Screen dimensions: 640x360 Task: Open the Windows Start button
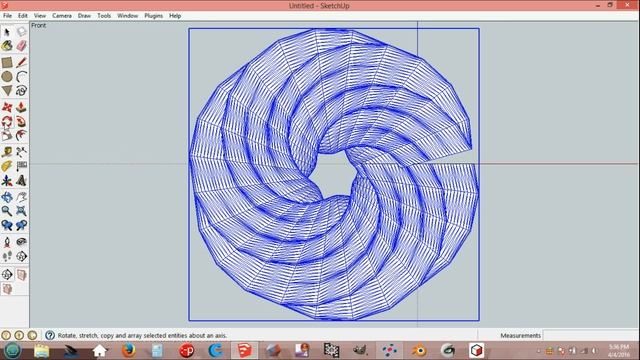pyautogui.click(x=12, y=350)
